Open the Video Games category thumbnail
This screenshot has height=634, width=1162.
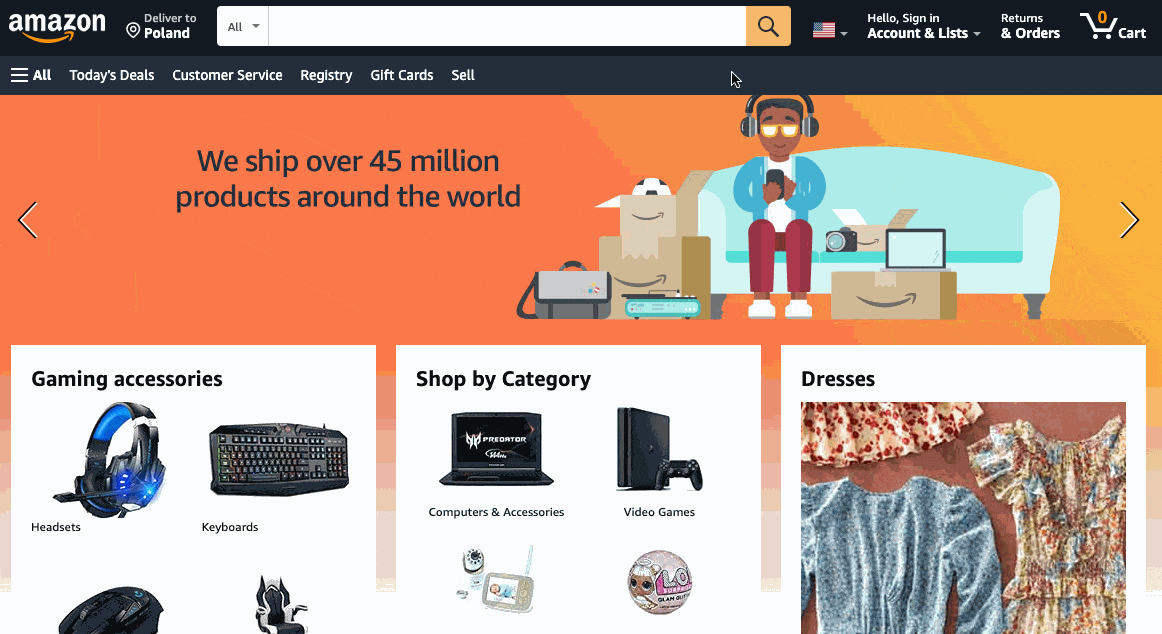[x=659, y=450]
